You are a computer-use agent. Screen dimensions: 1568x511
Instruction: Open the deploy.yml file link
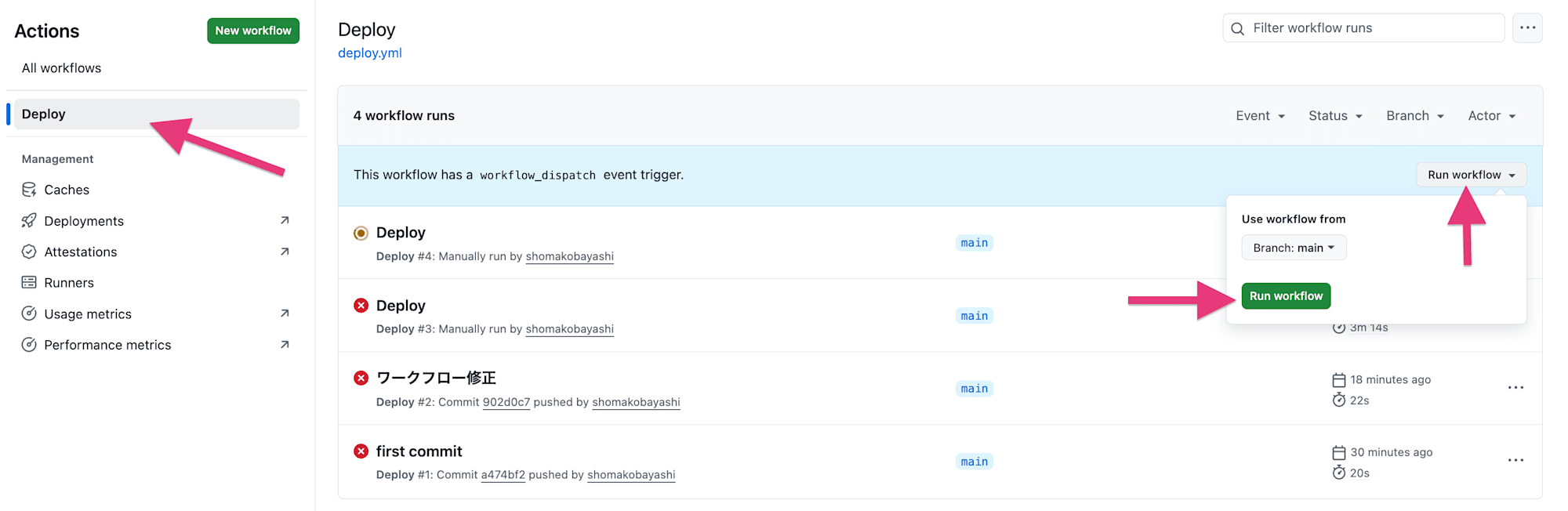point(370,53)
